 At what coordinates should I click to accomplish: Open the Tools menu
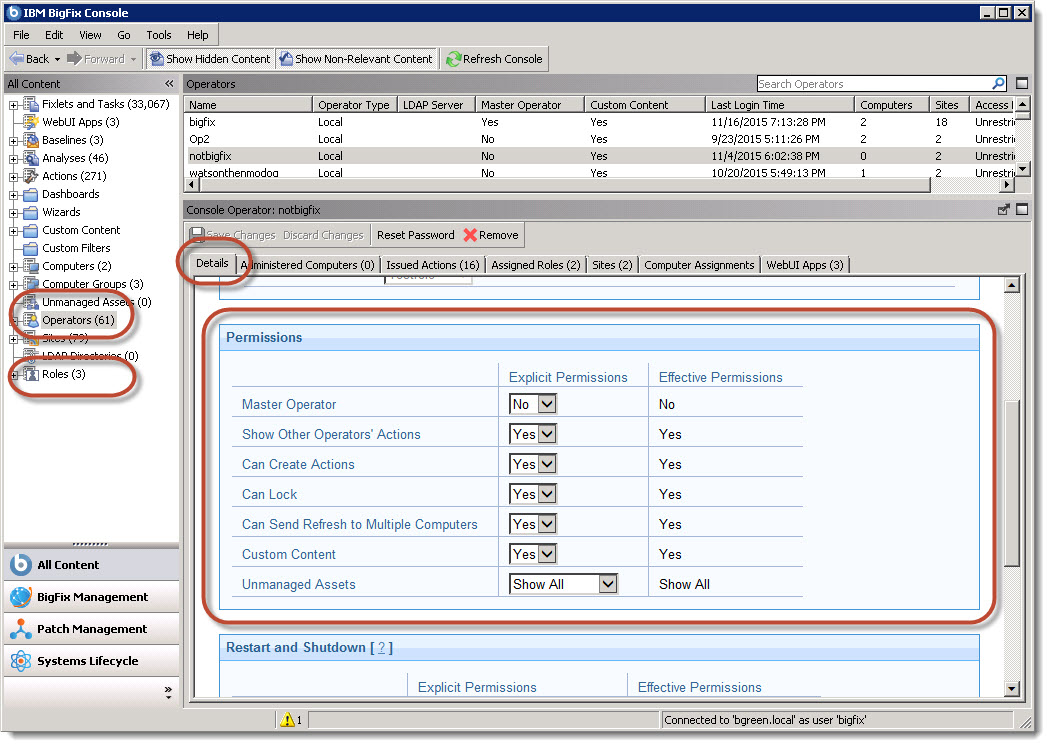coord(158,34)
